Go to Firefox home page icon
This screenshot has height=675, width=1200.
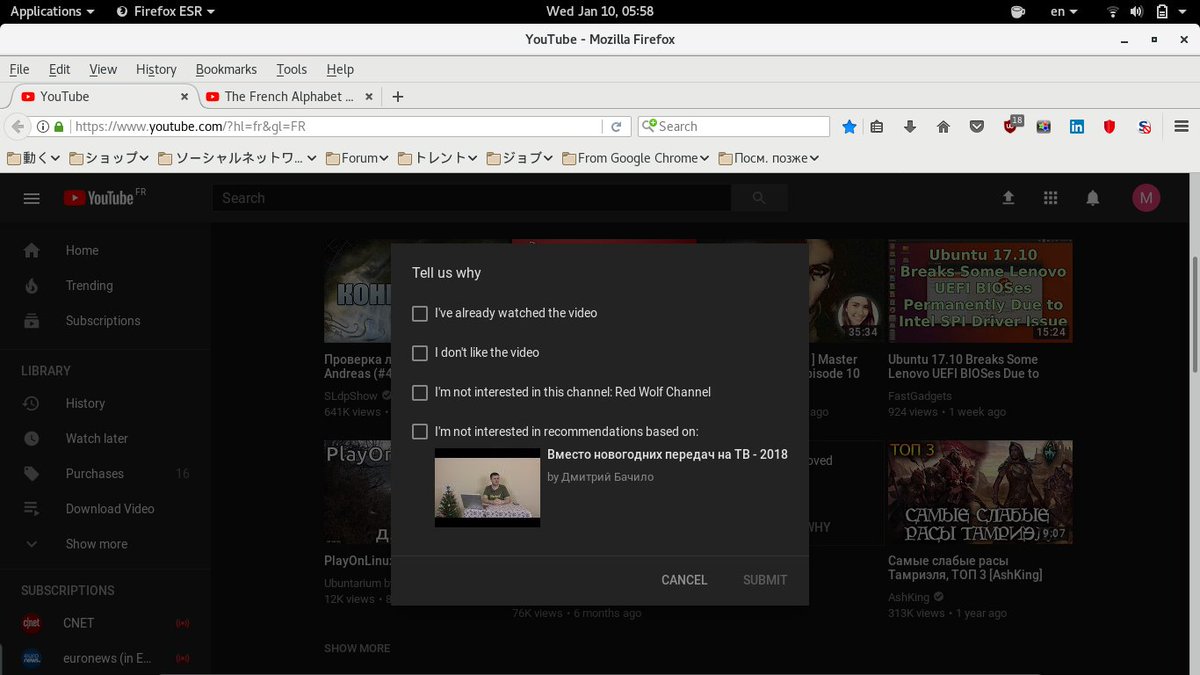click(943, 127)
